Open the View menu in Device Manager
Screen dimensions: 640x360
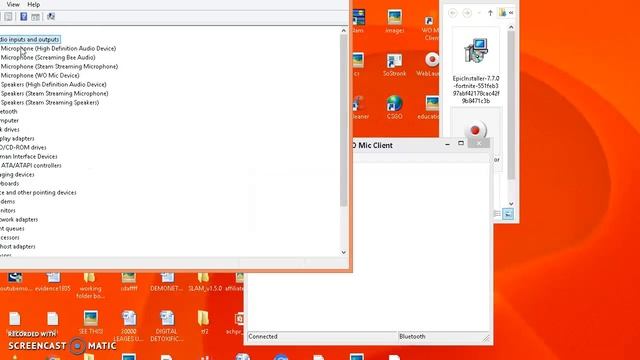pyautogui.click(x=13, y=4)
